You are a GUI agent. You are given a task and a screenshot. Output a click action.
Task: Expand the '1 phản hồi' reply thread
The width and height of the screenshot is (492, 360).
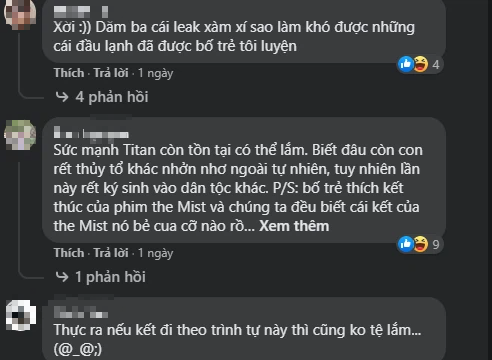point(110,277)
